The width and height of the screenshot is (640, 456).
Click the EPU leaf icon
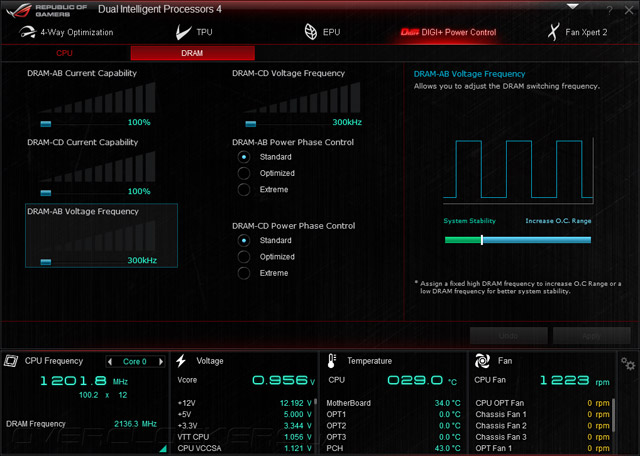click(x=311, y=32)
